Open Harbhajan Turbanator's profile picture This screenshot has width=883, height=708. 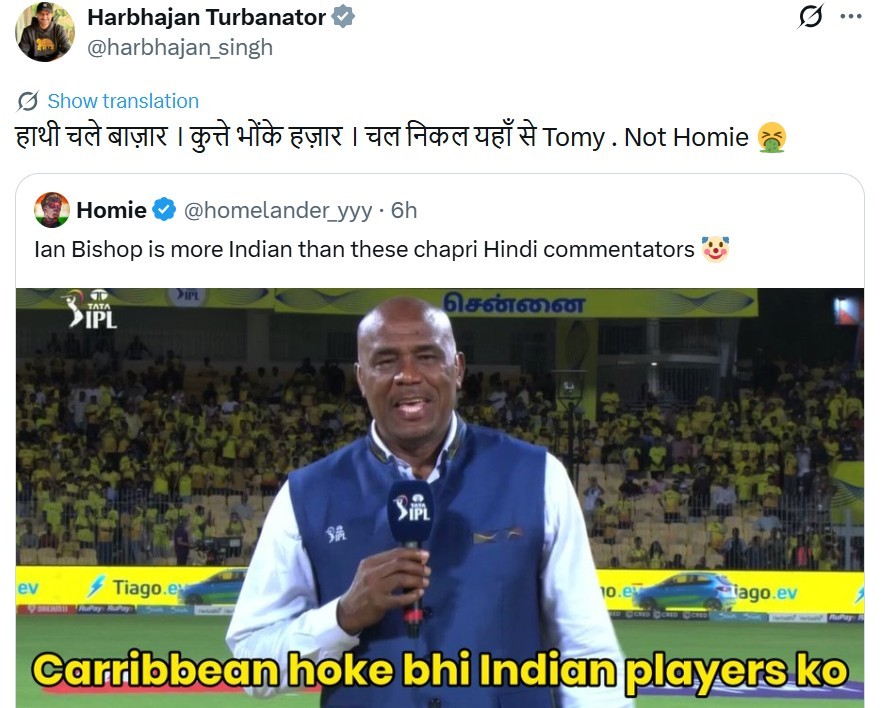(x=44, y=32)
